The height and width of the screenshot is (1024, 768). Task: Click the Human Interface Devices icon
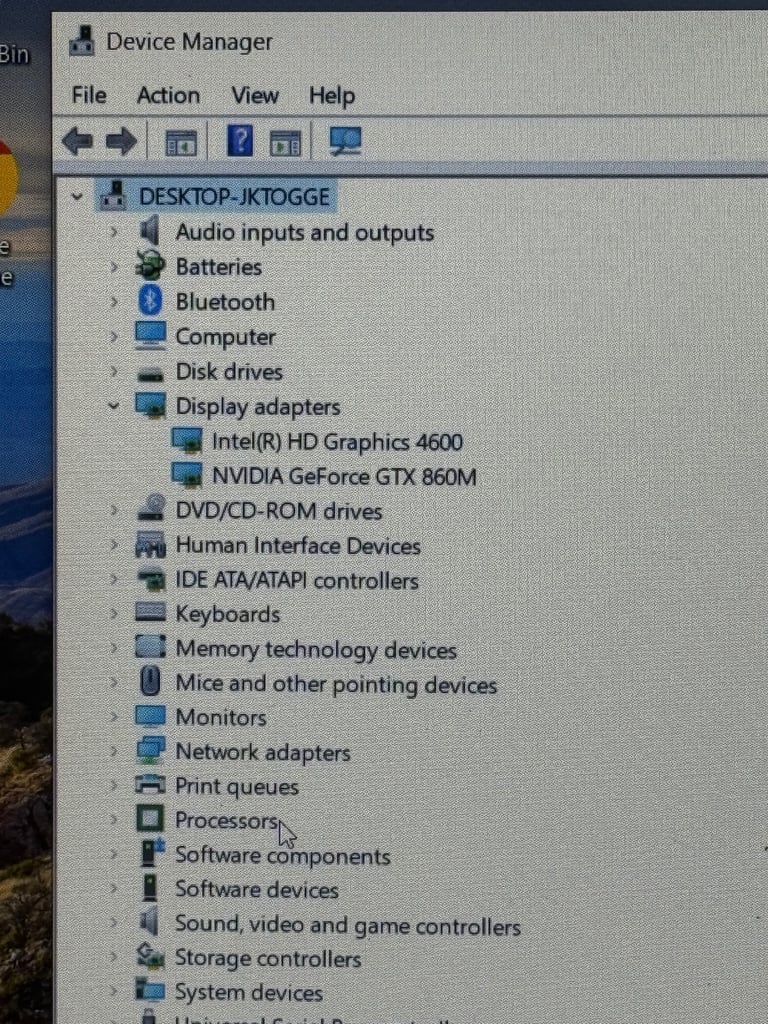pyautogui.click(x=150, y=545)
